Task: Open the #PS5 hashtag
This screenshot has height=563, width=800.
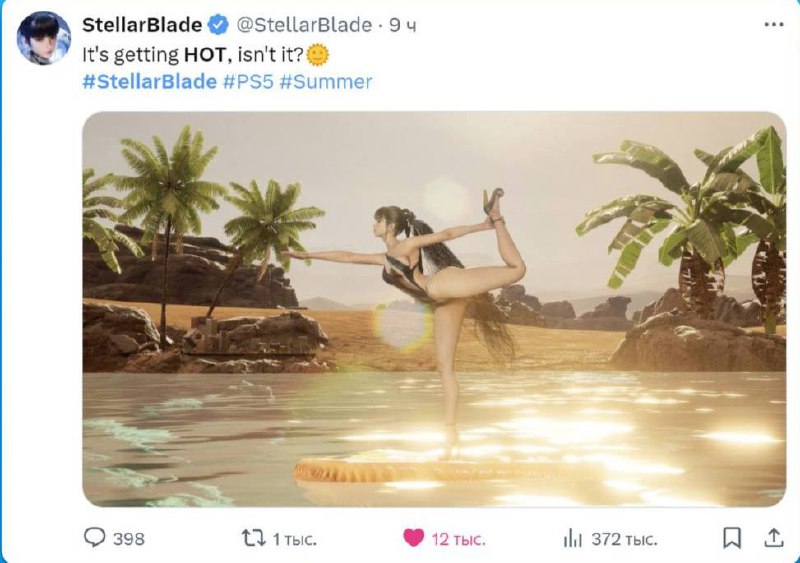Action: click(248, 82)
